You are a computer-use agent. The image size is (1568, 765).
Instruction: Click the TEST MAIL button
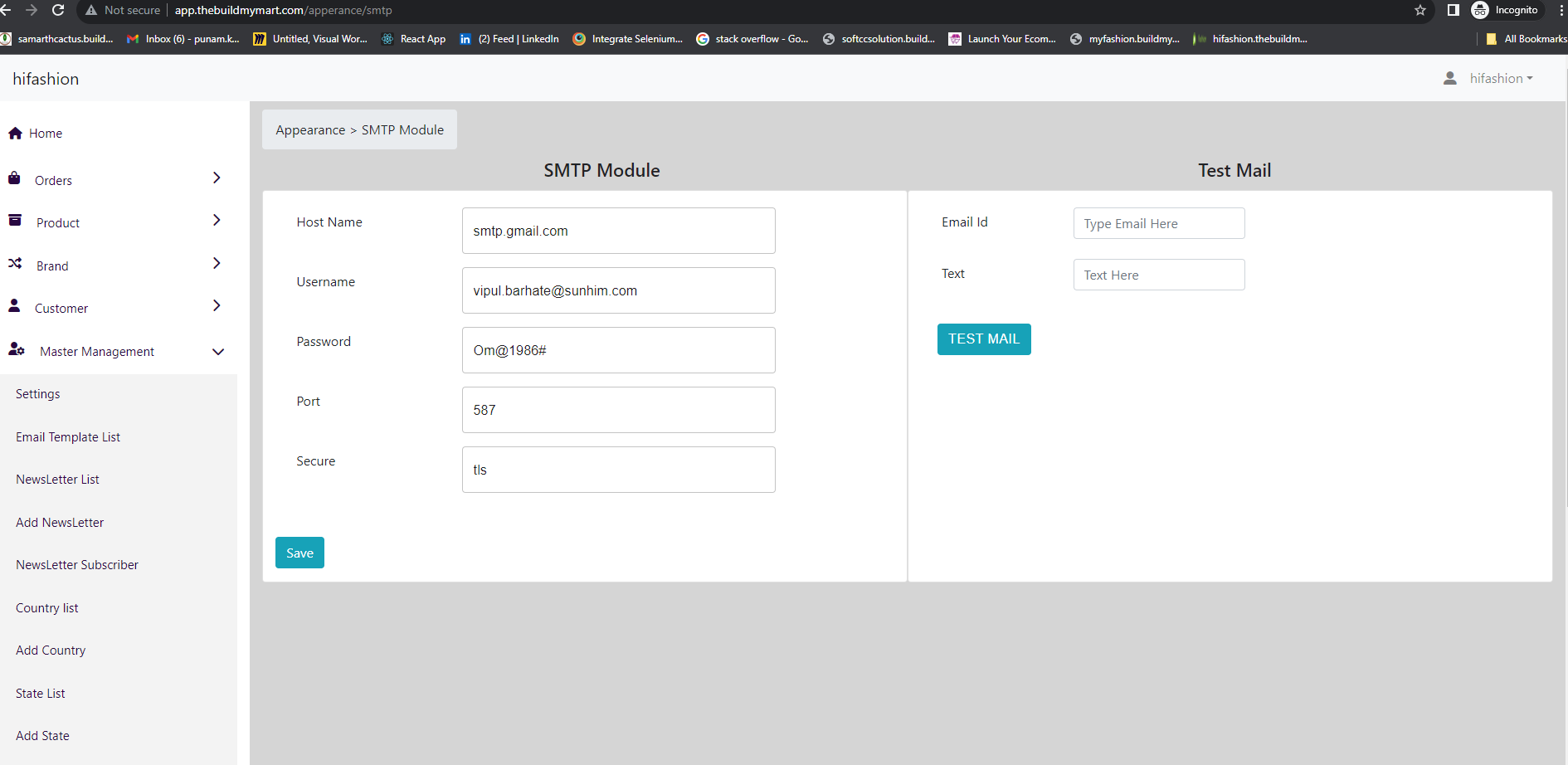[x=984, y=339]
